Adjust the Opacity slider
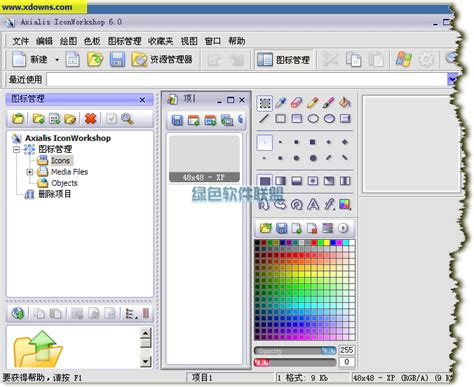Image resolution: width=474 pixels, height=387 pixels. click(x=295, y=351)
